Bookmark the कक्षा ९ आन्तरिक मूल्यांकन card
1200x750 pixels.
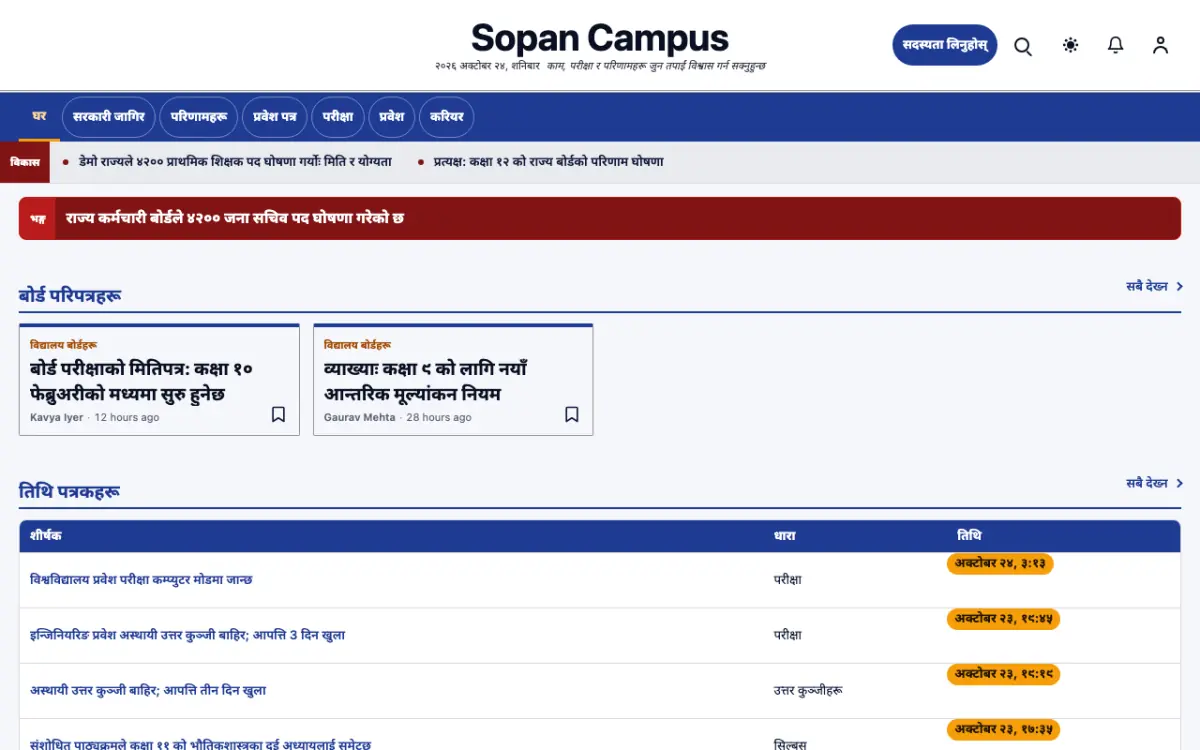pyautogui.click(x=572, y=414)
